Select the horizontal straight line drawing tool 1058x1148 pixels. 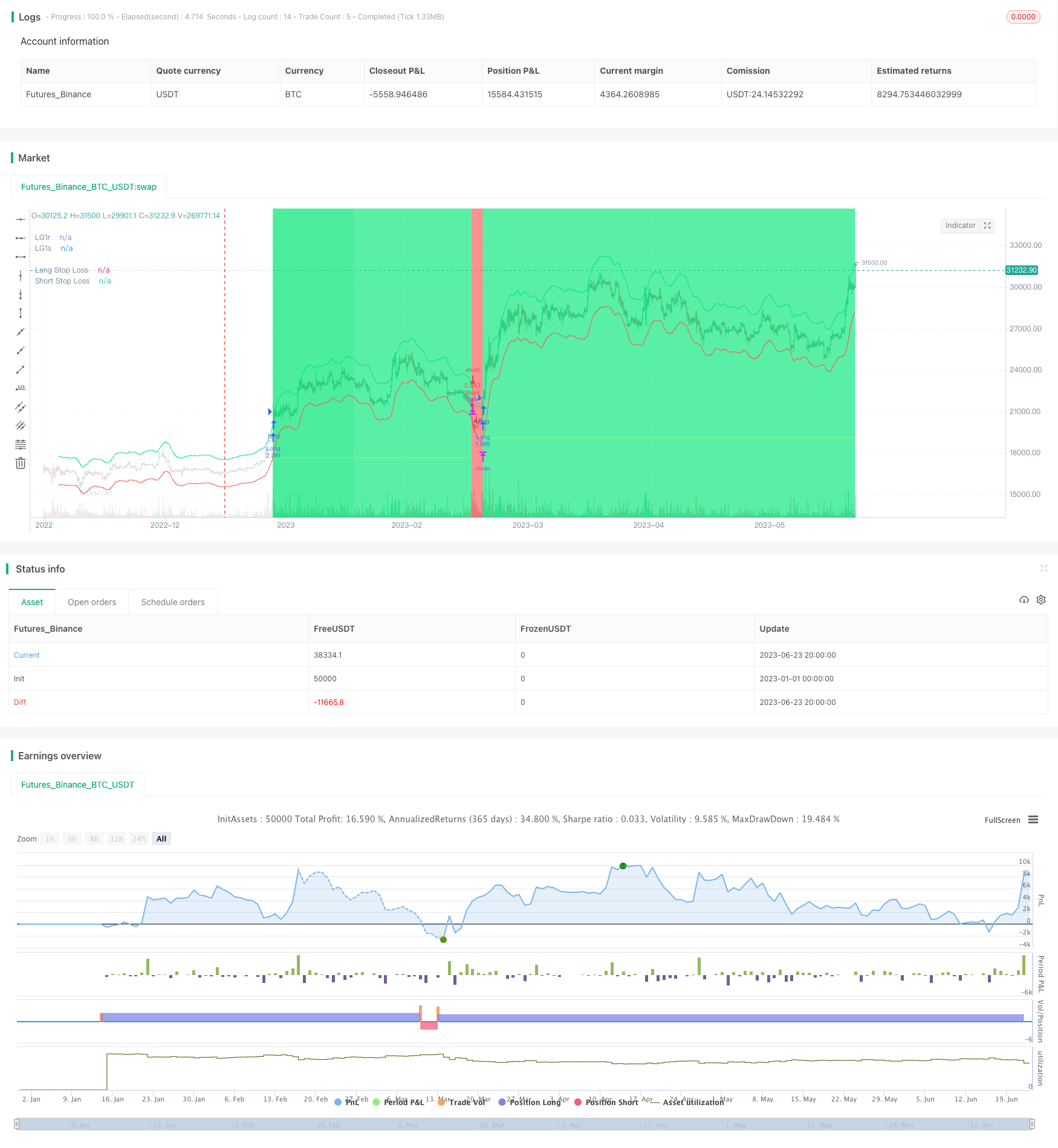[21, 219]
